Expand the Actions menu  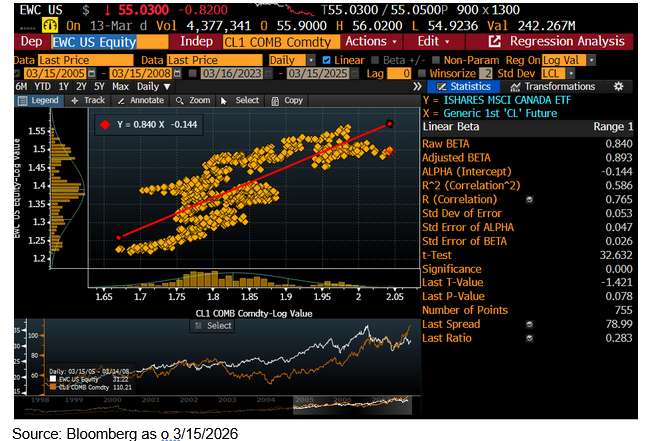tap(371, 41)
